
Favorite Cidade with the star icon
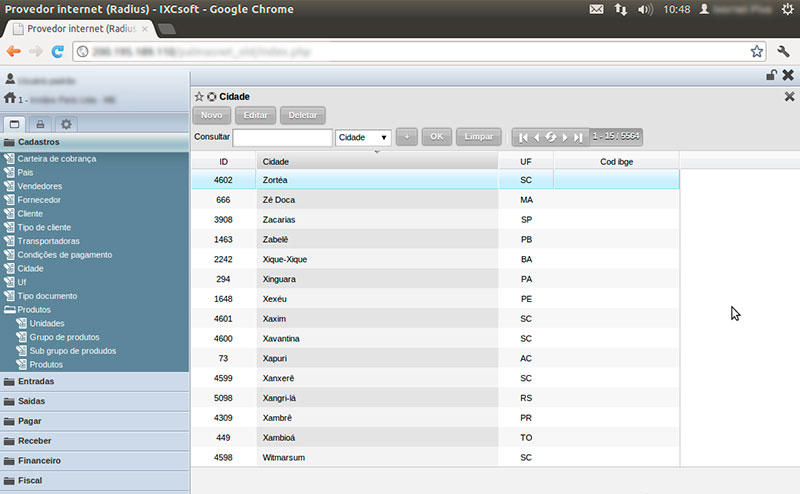[199, 96]
